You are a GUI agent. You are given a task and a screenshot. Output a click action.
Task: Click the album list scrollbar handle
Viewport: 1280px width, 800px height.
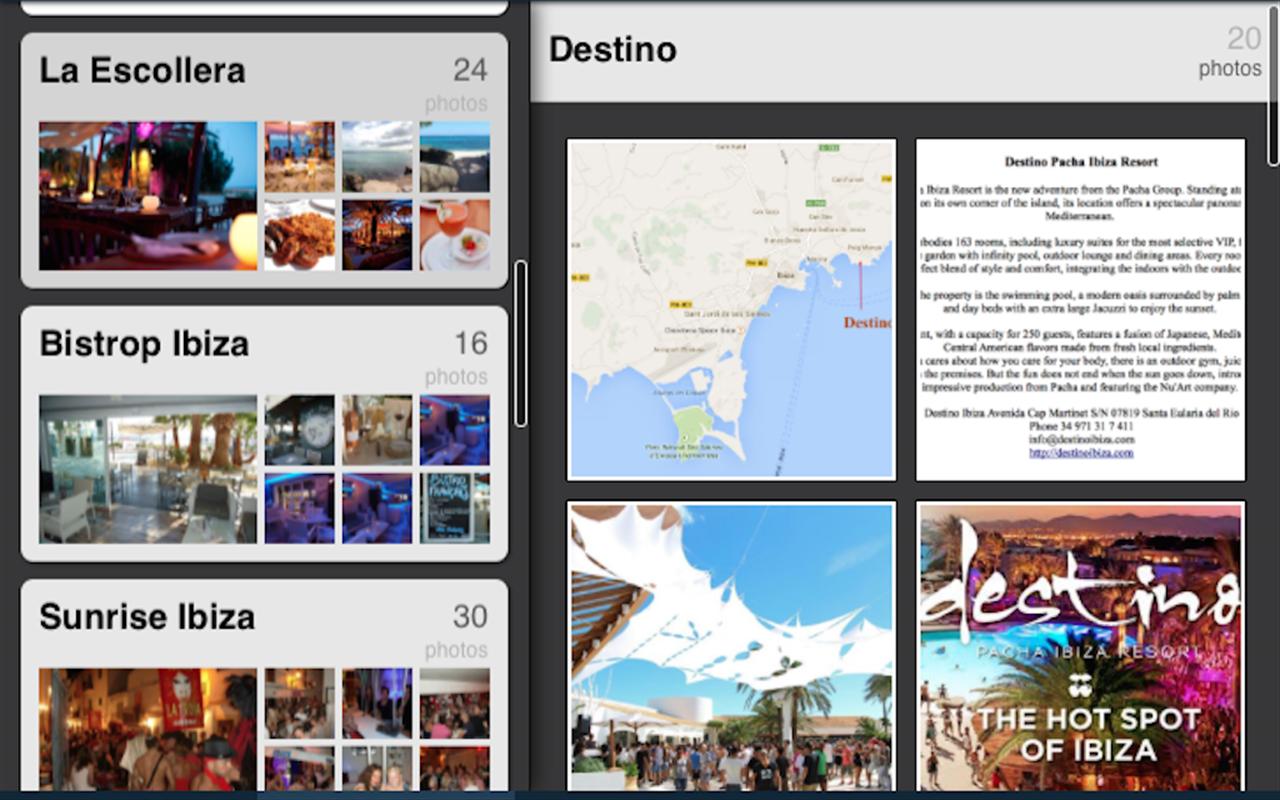[x=520, y=343]
